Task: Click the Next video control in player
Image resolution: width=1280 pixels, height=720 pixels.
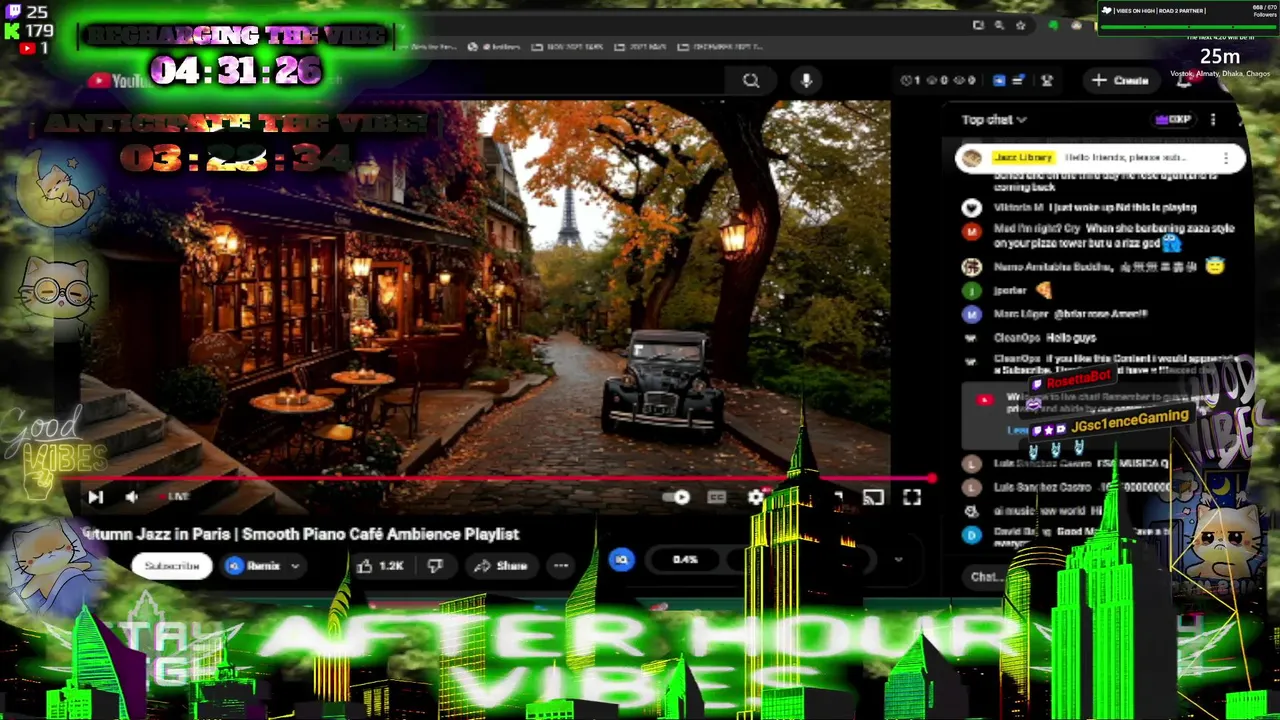Action: (95, 497)
